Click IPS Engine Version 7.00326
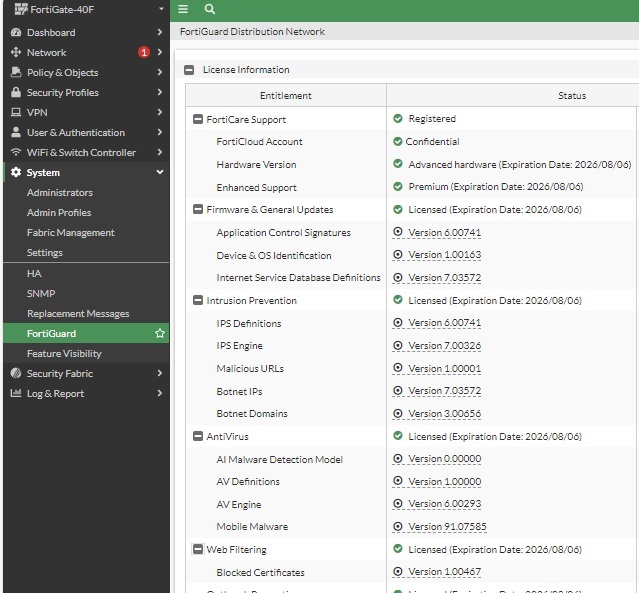 (445, 346)
